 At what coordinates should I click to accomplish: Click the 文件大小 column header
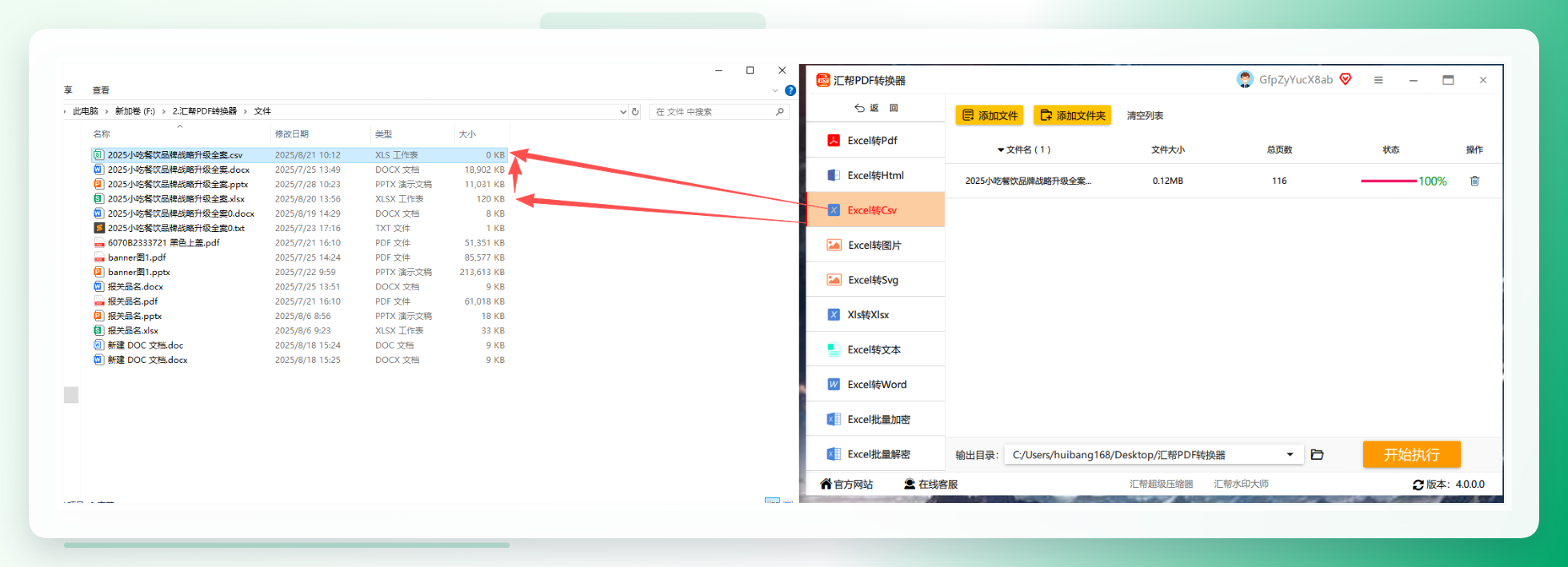point(1168,150)
